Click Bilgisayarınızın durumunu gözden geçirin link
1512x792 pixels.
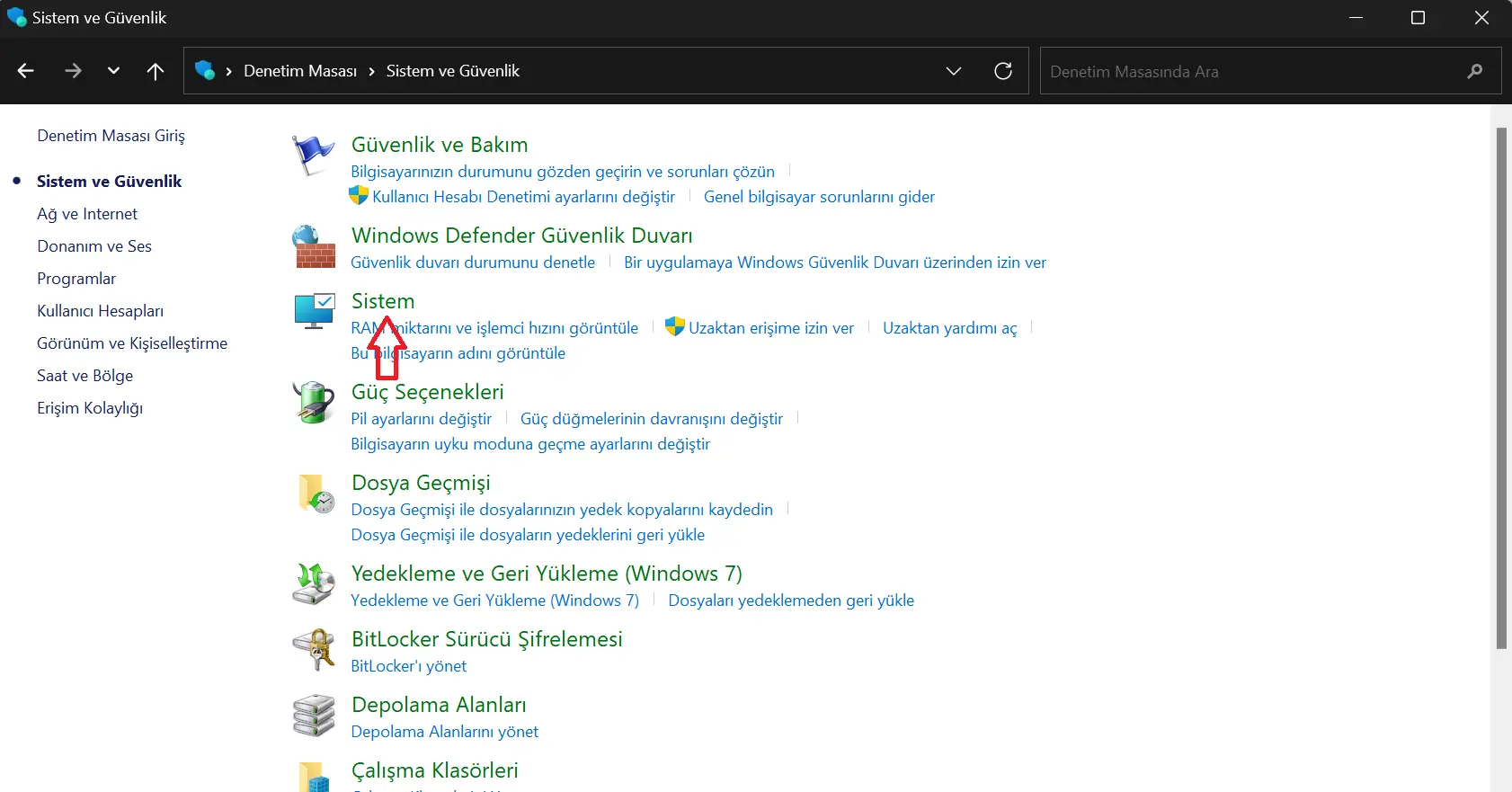(563, 172)
